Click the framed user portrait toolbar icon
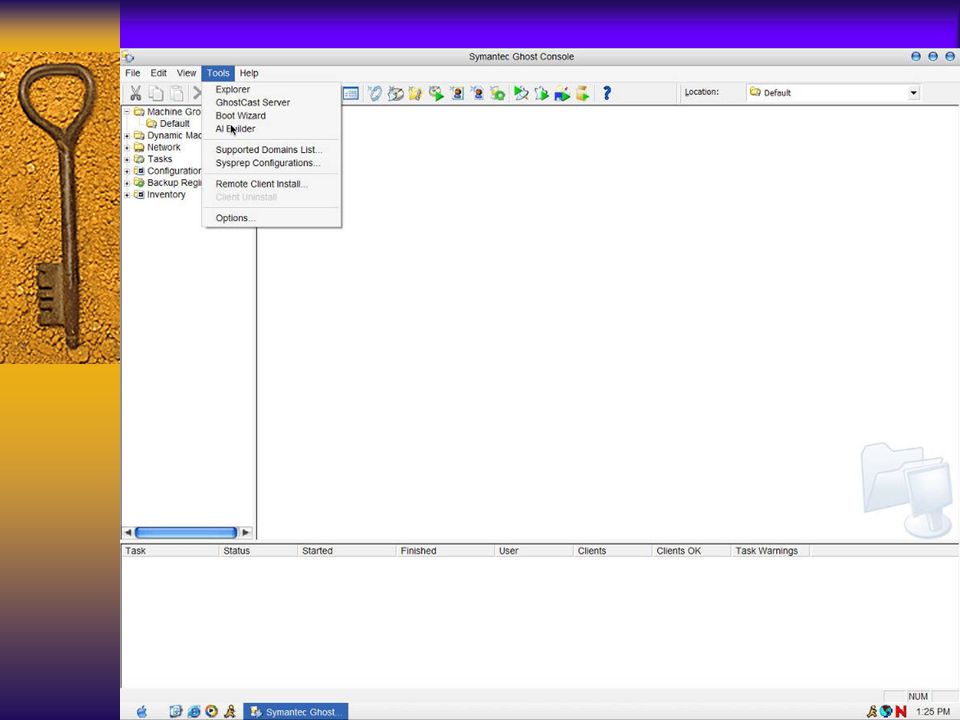 pos(457,93)
